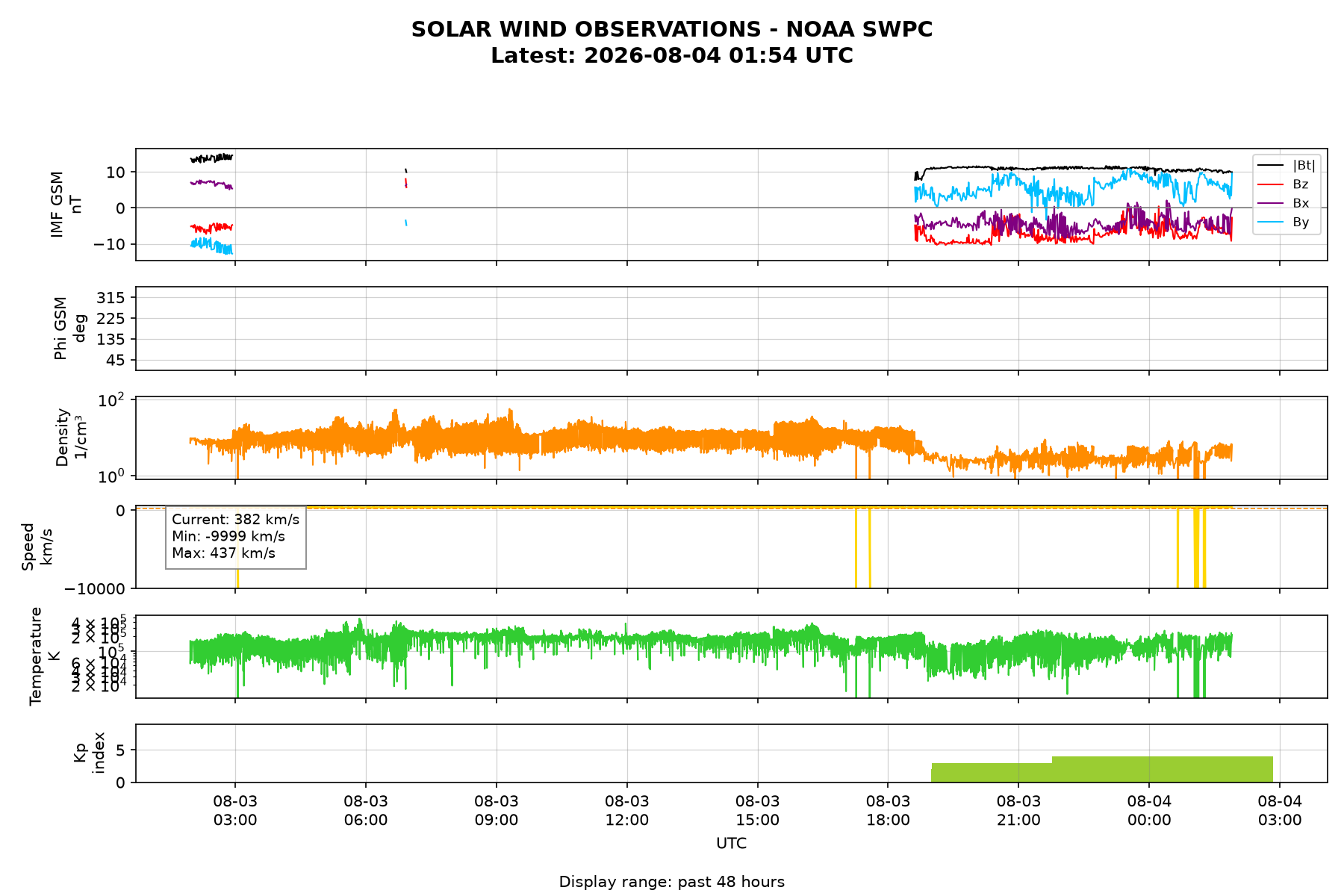Click the 'Min: -9999 km/s' text

(x=228, y=536)
